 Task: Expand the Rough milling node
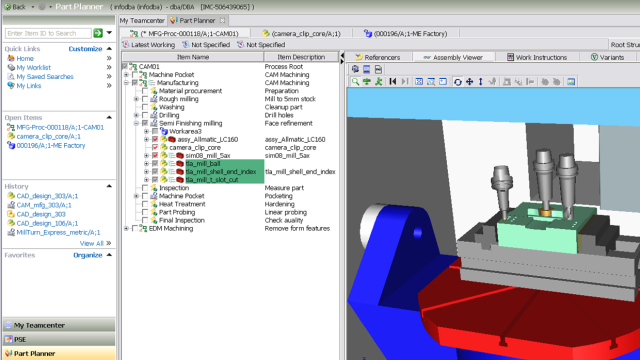click(x=137, y=99)
